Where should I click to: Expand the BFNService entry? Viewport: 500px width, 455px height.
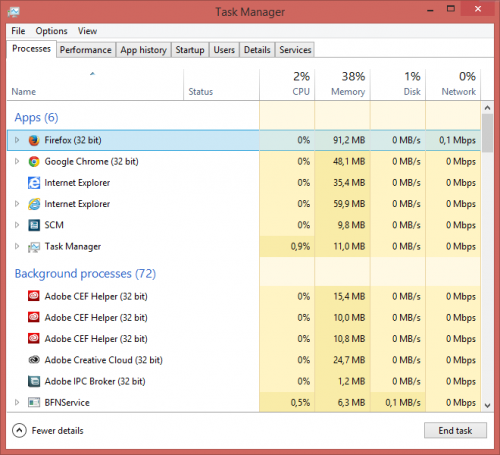[17, 403]
